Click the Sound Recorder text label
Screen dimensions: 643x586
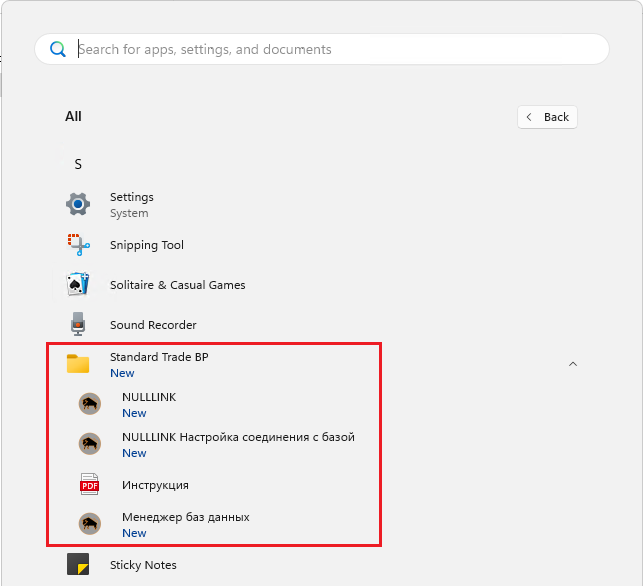[x=153, y=325]
